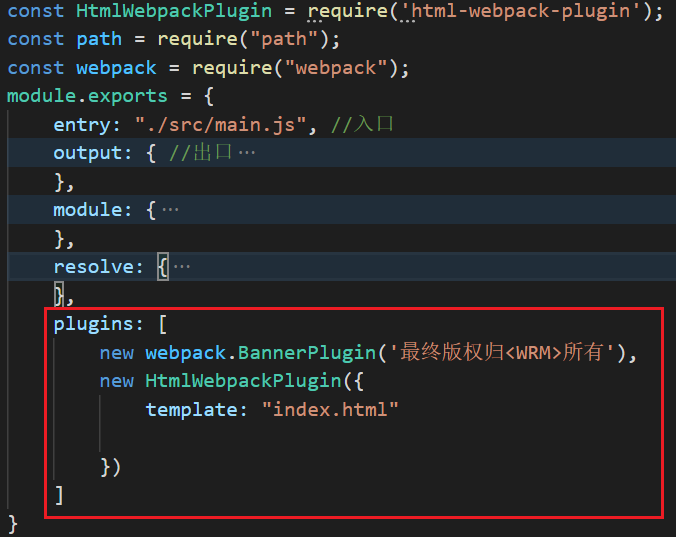Click the '最终版权归<WRM>所有' banner string
The width and height of the screenshot is (676, 537).
[502, 353]
